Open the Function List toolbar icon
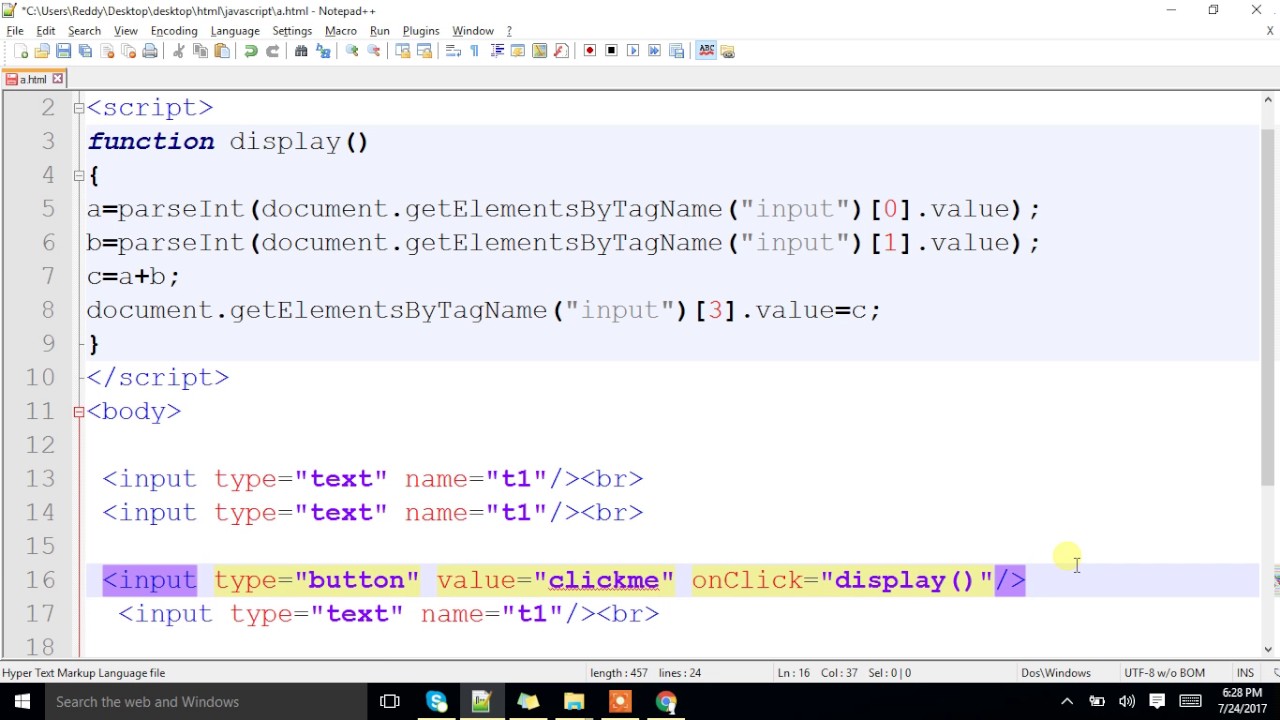Image resolution: width=1280 pixels, height=720 pixels. coord(561,51)
